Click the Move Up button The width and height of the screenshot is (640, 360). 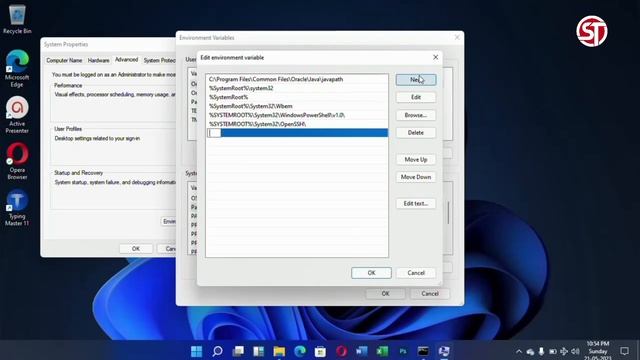pyautogui.click(x=416, y=160)
